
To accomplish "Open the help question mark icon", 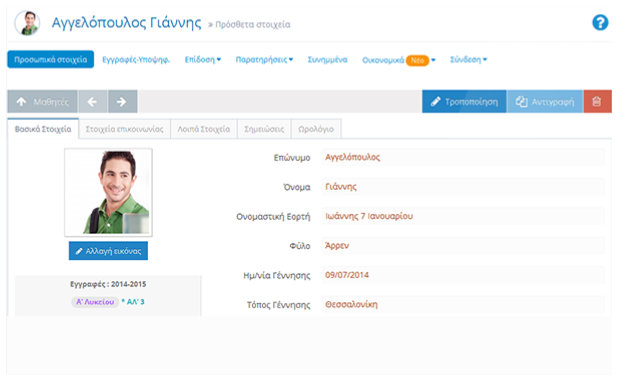I will coord(600,22).
